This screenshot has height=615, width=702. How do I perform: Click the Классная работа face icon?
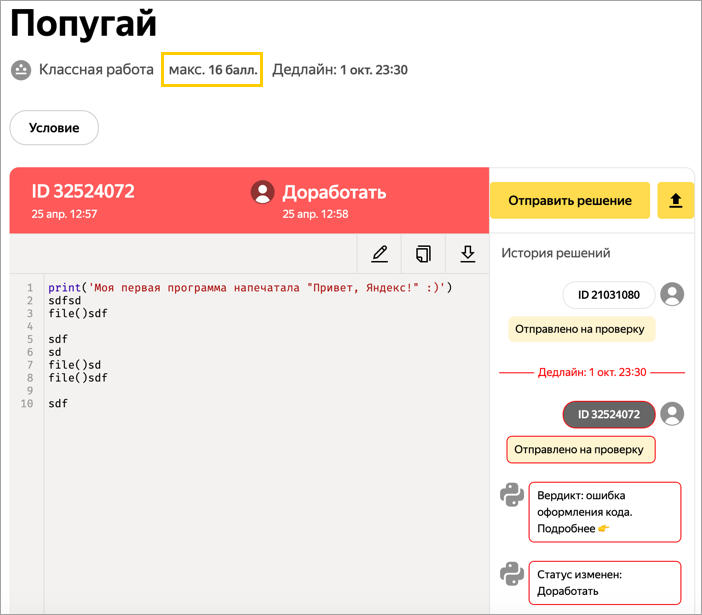click(x=21, y=70)
